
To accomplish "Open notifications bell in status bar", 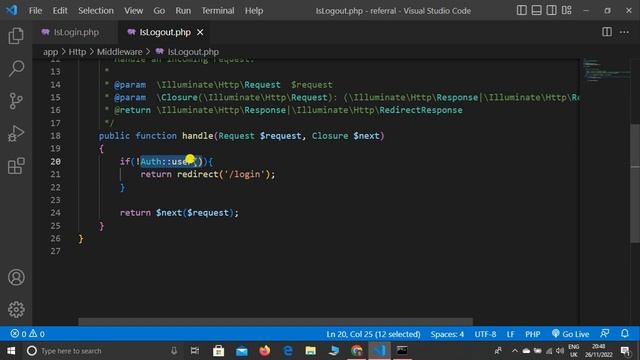I will point(625,334).
